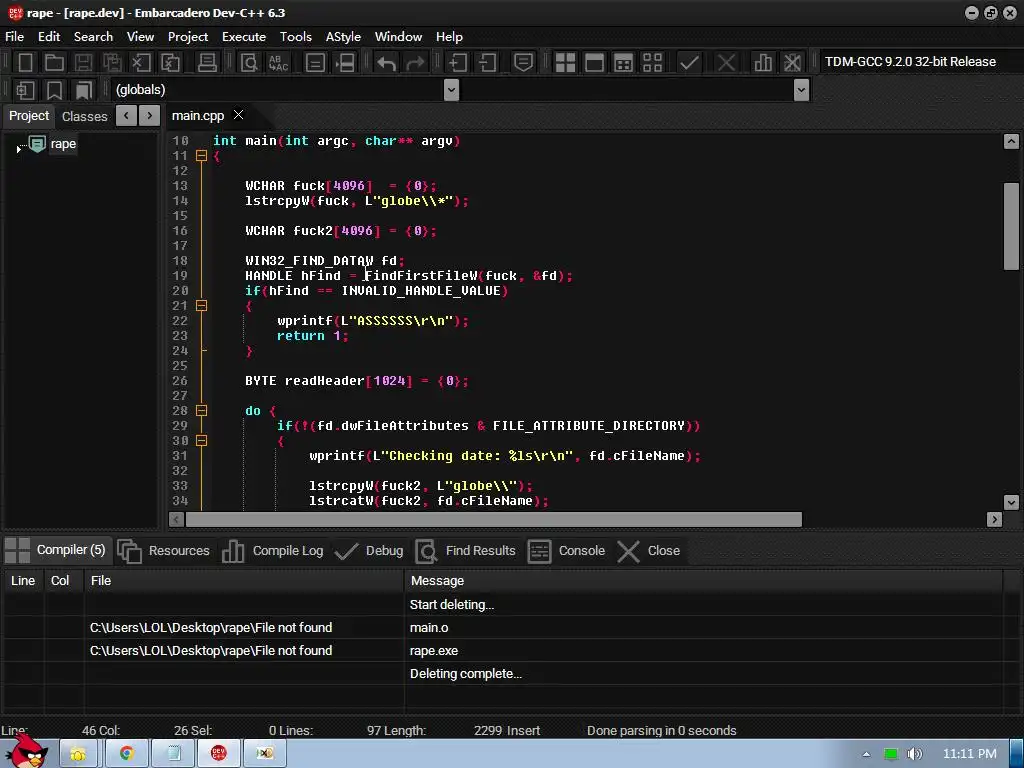Click the Rebuild All icon
The height and width of the screenshot is (768, 1024).
point(652,62)
